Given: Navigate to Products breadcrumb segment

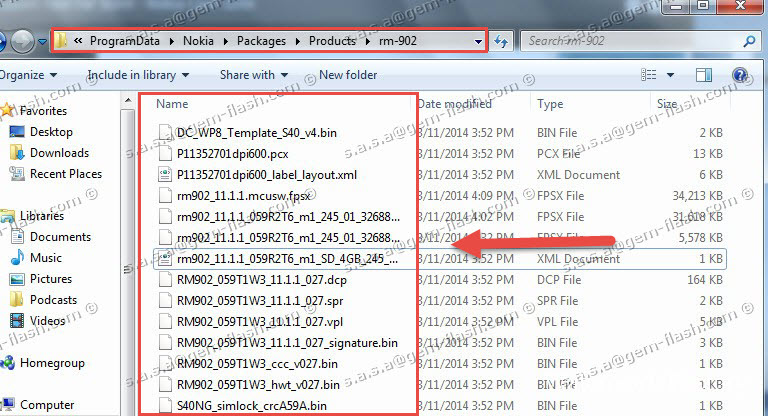Looking at the screenshot, I should tap(332, 41).
